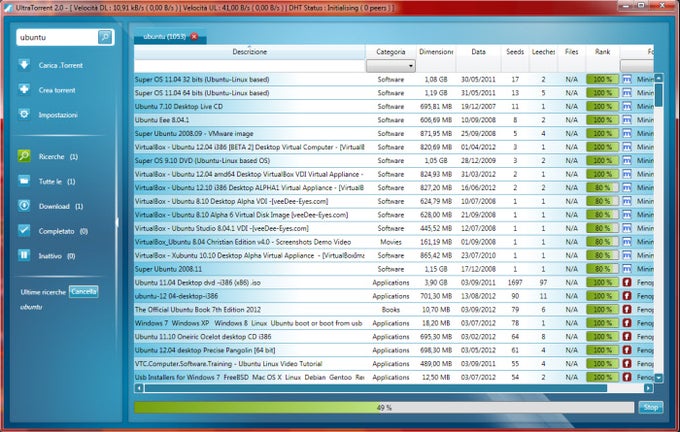This screenshot has width=680, height=432.
Task: Open Impostazioni menu item
Action: pos(58,115)
